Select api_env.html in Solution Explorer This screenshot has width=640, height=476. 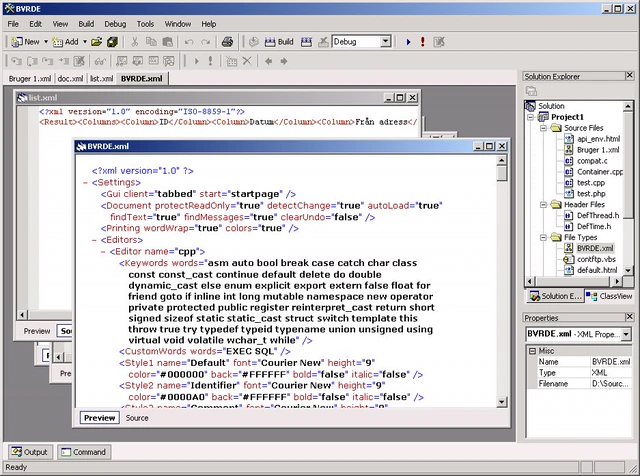[598, 139]
